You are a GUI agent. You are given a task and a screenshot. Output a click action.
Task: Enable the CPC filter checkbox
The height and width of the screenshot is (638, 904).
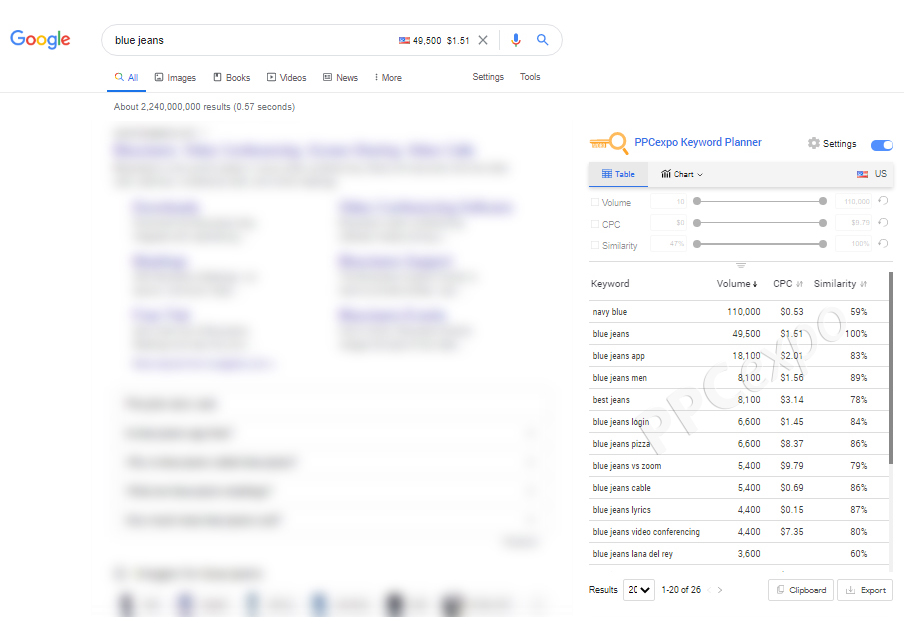point(594,224)
